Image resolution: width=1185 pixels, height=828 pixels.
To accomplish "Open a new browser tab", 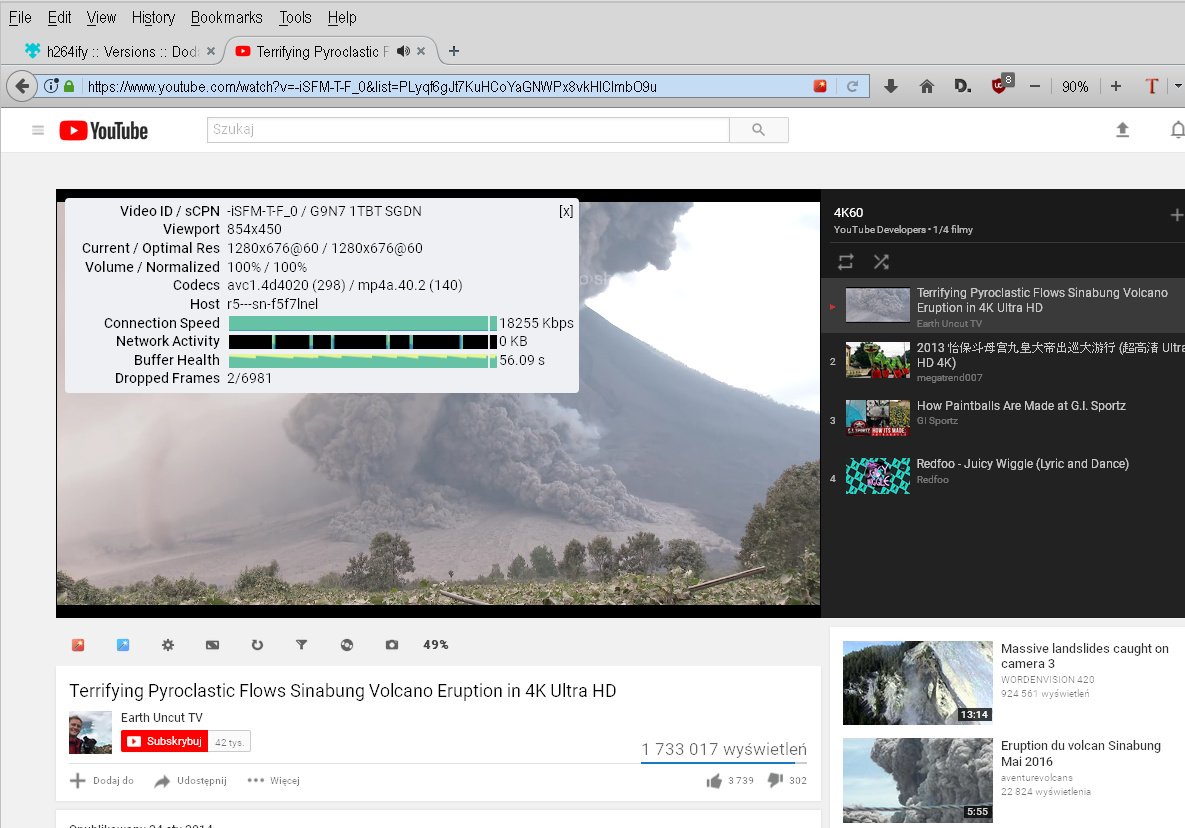I will [x=453, y=51].
